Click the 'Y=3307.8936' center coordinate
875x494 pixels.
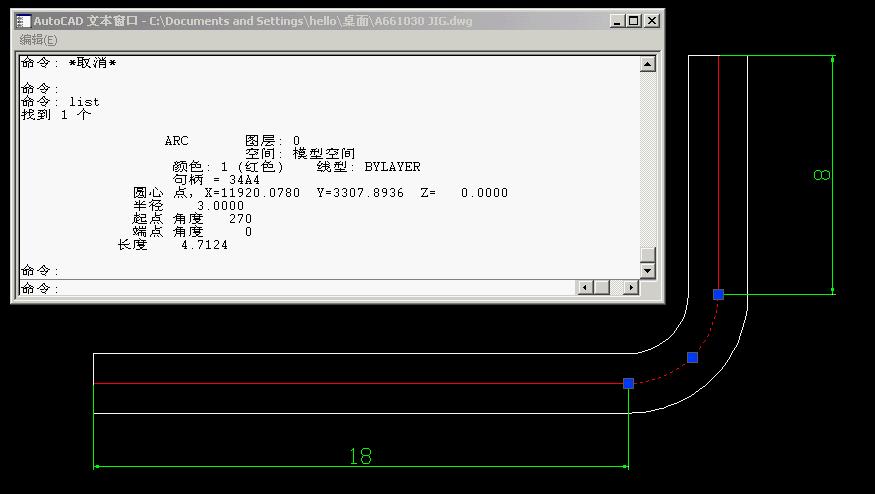click(x=360, y=193)
